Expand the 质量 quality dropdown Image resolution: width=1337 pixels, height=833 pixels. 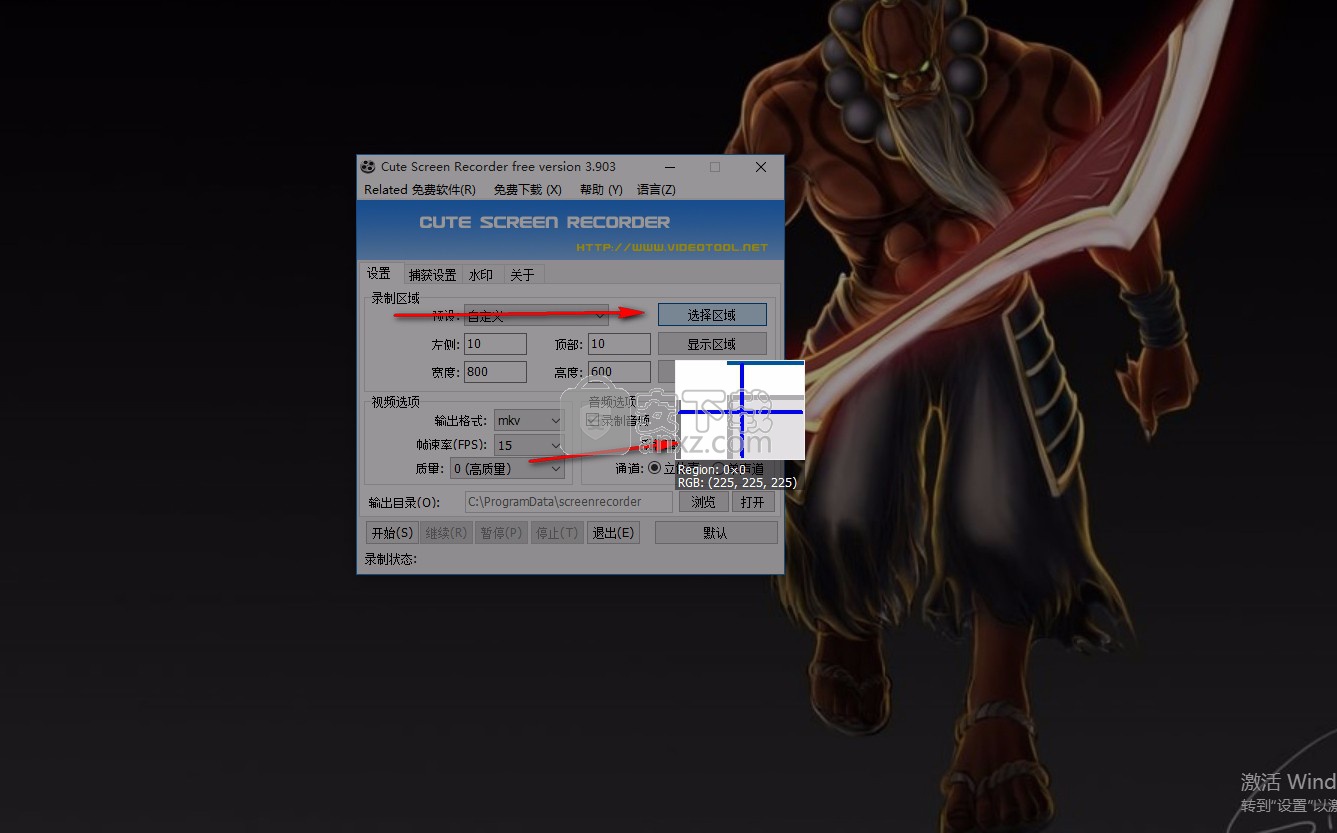(507, 468)
